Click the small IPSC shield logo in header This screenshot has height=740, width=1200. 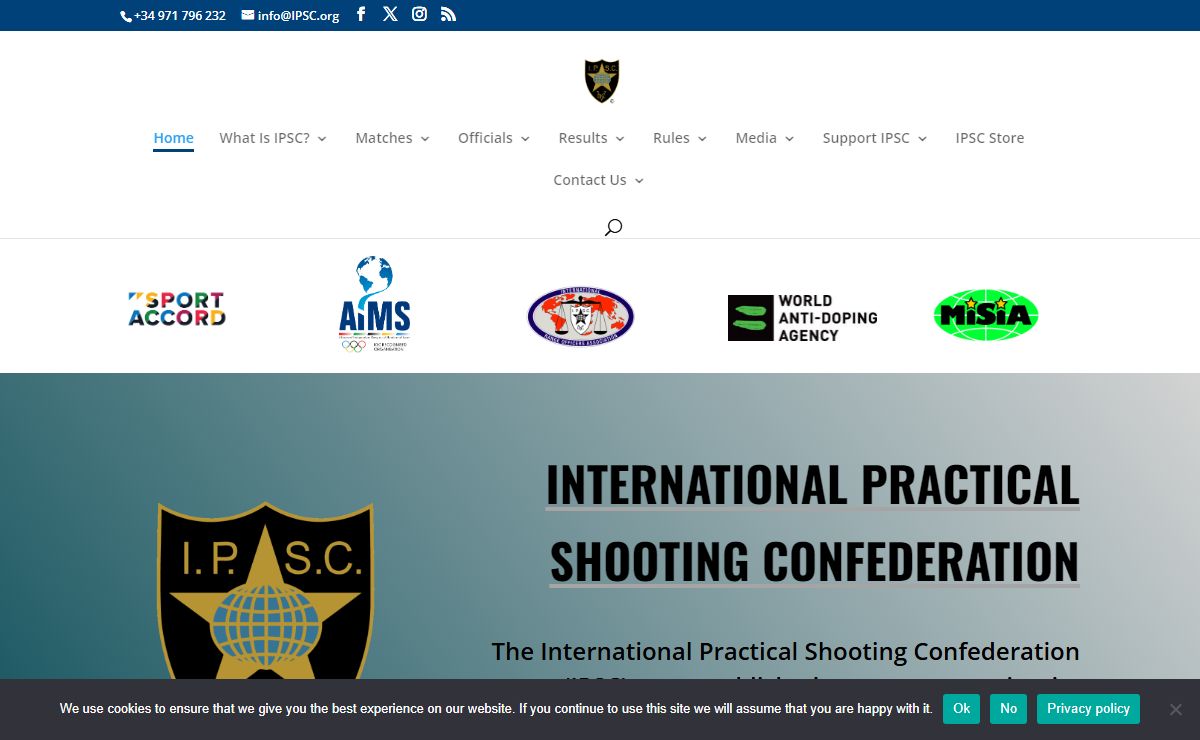(602, 81)
